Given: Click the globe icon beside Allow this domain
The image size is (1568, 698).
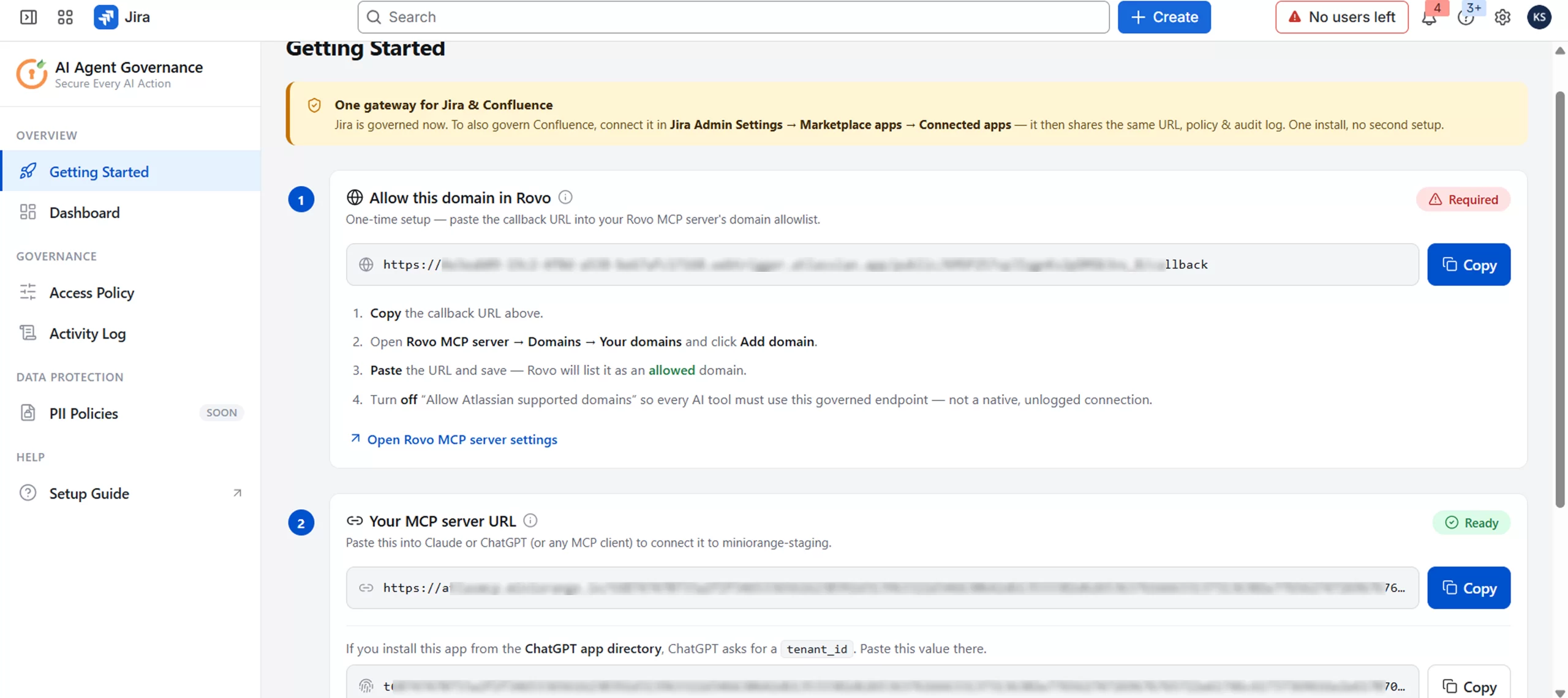Looking at the screenshot, I should tap(355, 197).
